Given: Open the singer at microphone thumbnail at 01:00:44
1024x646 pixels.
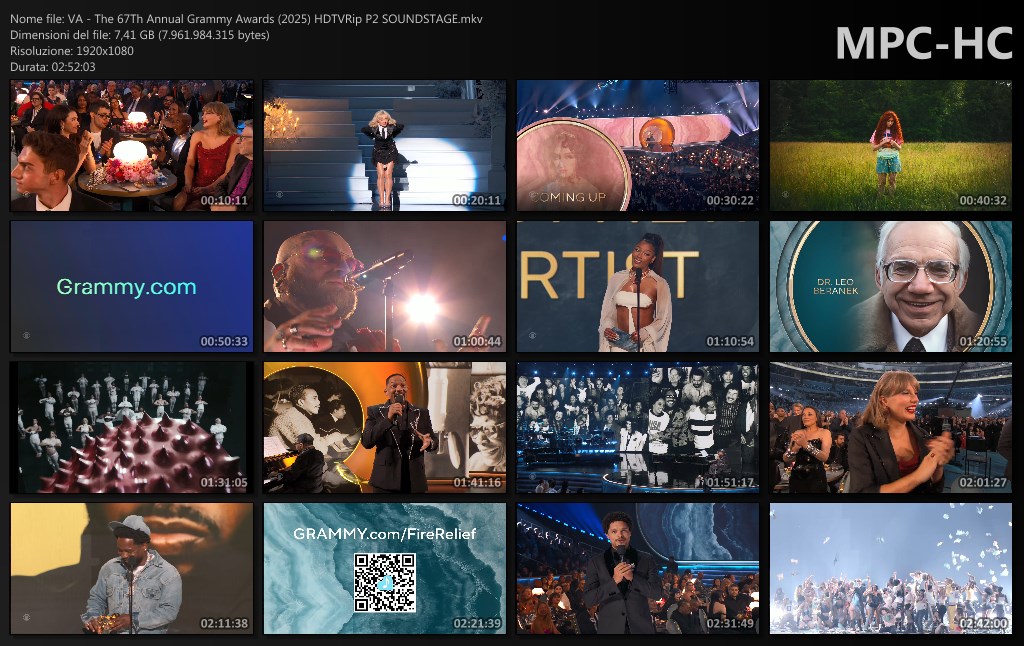Looking at the screenshot, I should (384, 287).
